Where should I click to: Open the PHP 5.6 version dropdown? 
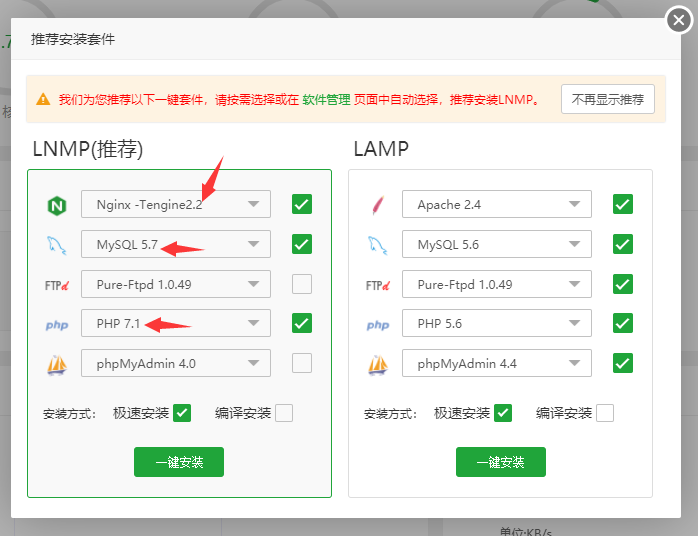click(x=497, y=324)
